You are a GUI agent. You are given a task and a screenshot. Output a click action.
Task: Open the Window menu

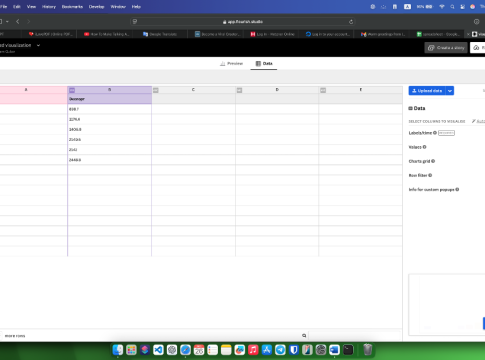click(x=118, y=7)
